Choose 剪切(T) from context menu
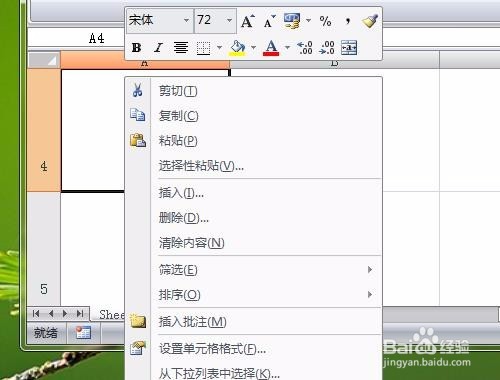 [x=253, y=91]
